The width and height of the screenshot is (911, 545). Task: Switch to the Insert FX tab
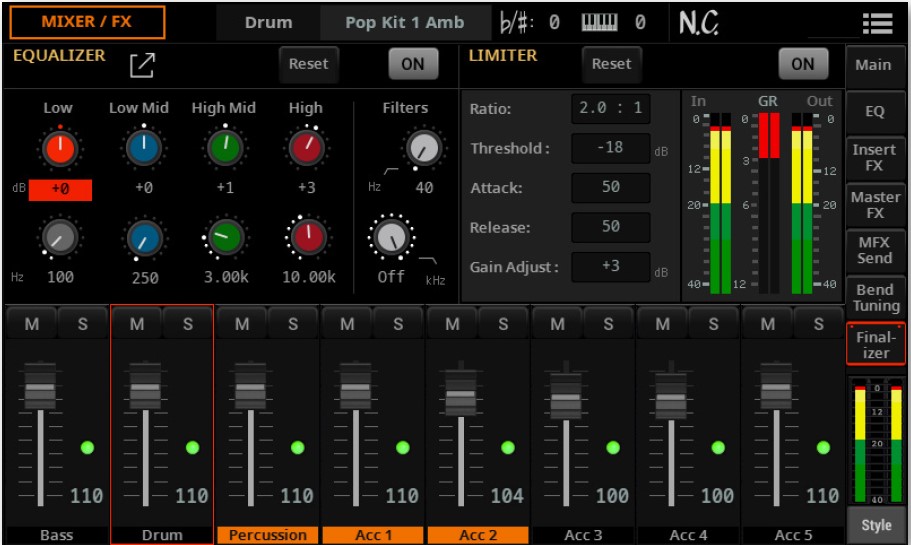(x=874, y=158)
